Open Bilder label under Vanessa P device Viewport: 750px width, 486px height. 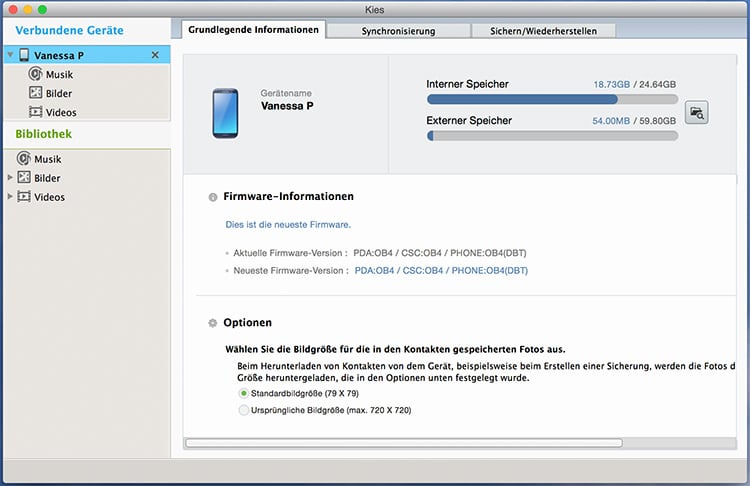59,93
